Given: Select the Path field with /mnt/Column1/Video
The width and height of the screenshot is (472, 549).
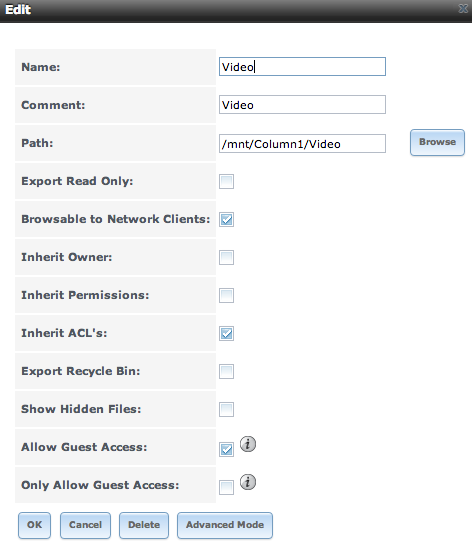Looking at the screenshot, I should pos(302,144).
